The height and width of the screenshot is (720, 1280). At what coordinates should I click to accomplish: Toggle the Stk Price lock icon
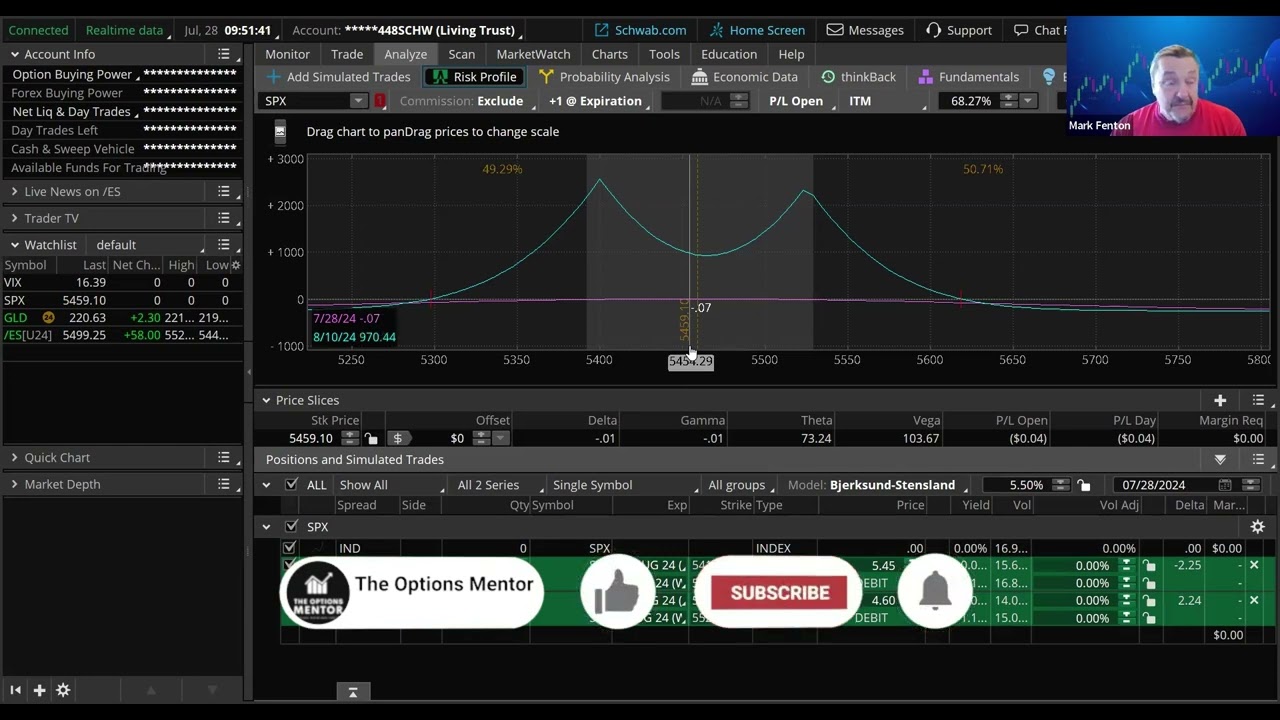(371, 438)
